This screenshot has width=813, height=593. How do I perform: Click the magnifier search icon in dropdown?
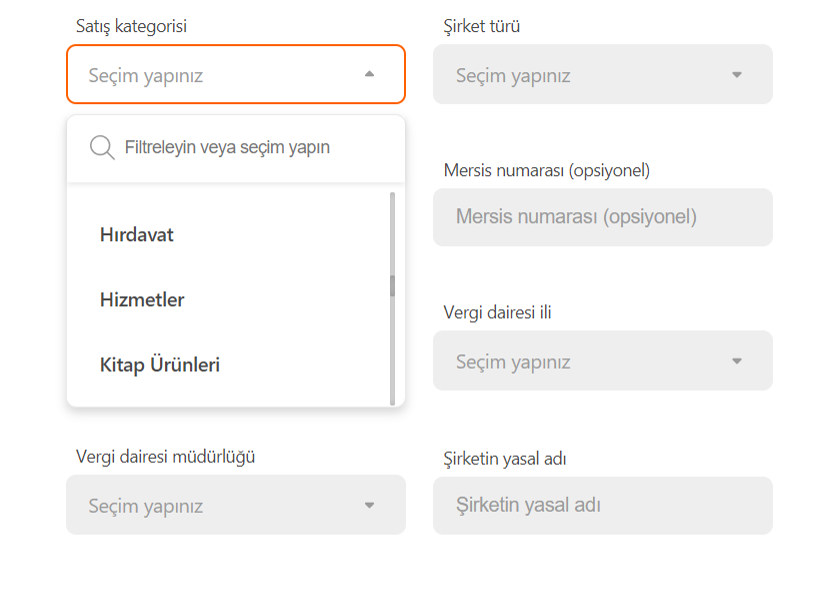pos(102,148)
